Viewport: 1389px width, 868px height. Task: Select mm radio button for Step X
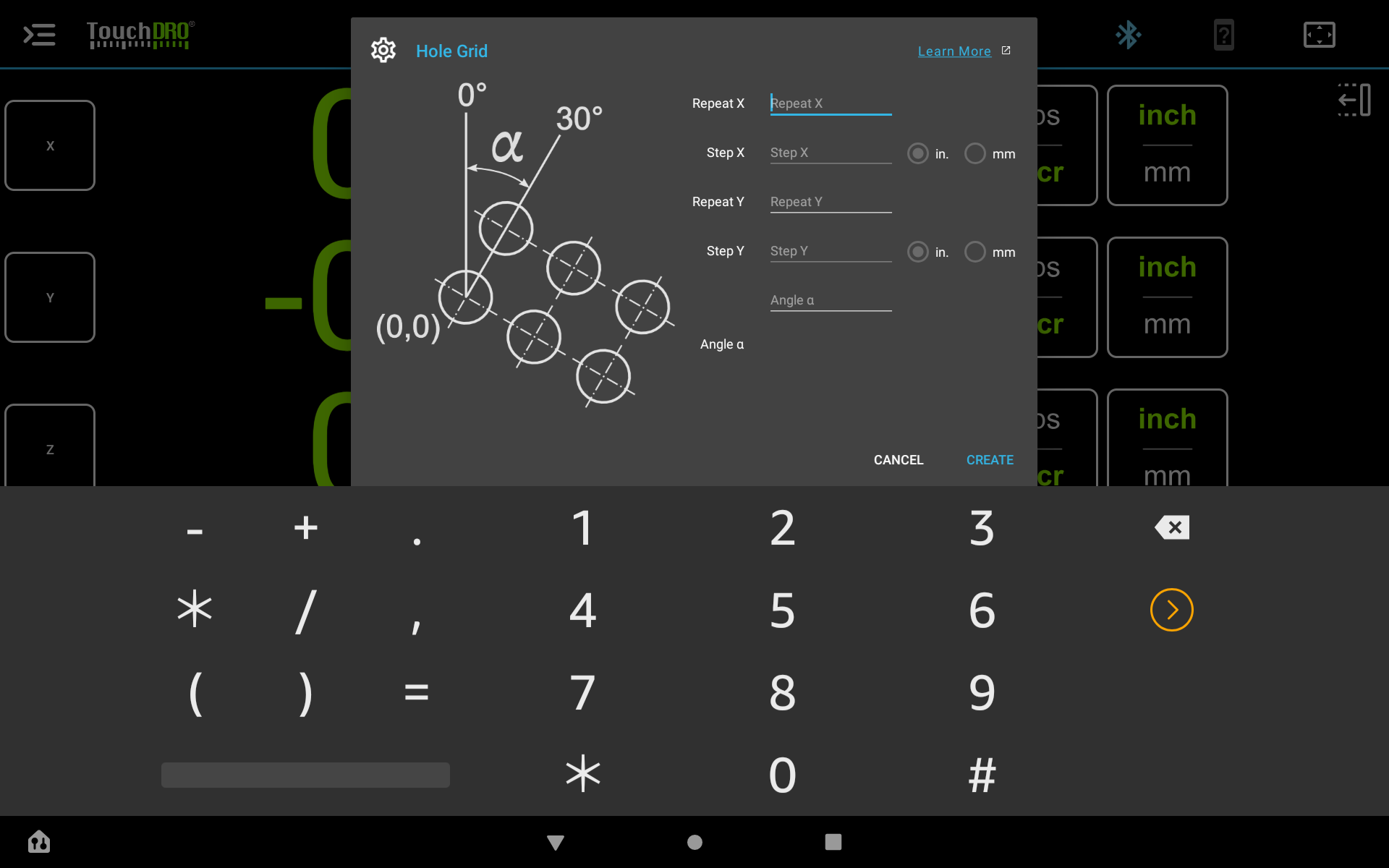(x=974, y=153)
